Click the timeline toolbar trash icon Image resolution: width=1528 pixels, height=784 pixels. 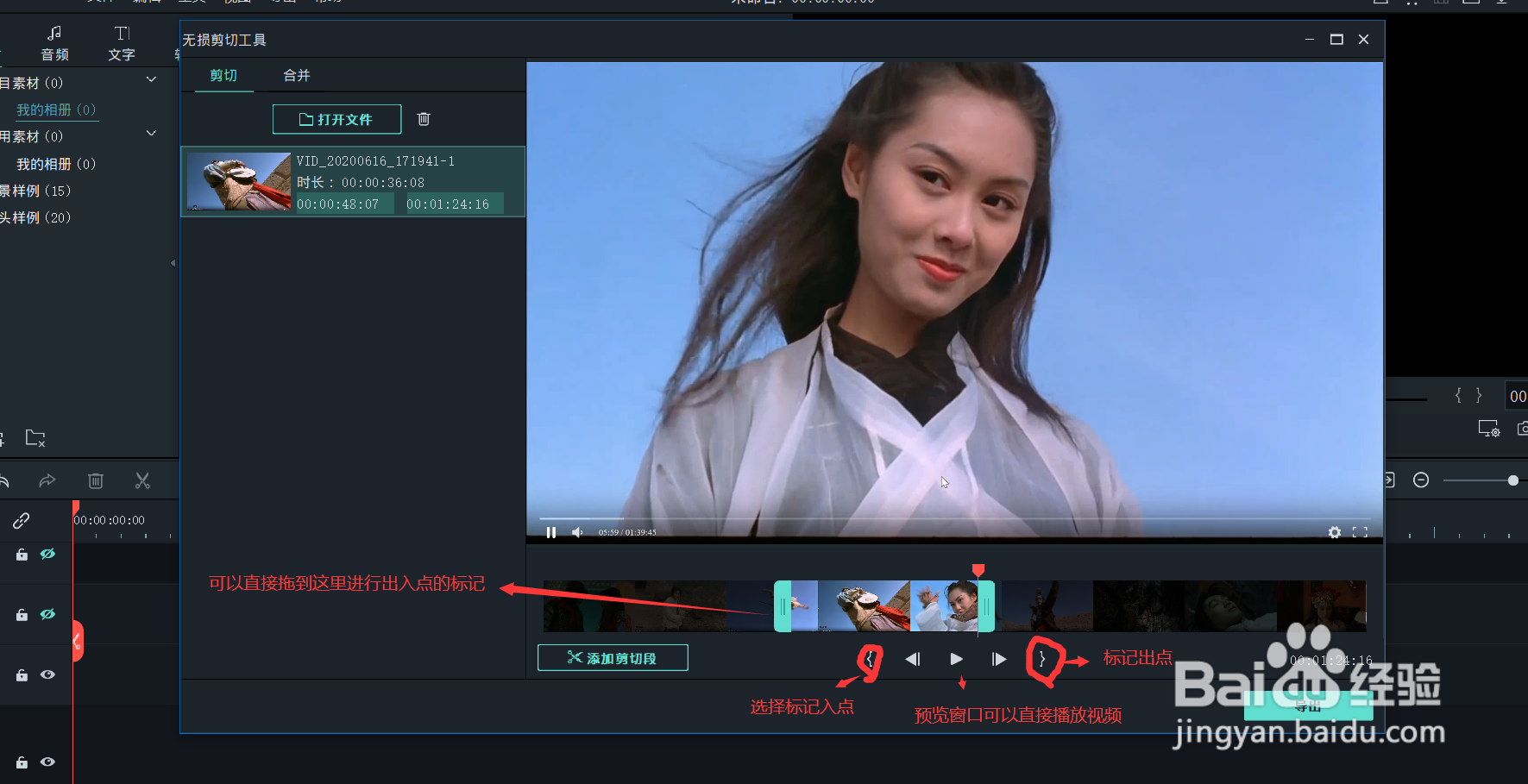[96, 480]
